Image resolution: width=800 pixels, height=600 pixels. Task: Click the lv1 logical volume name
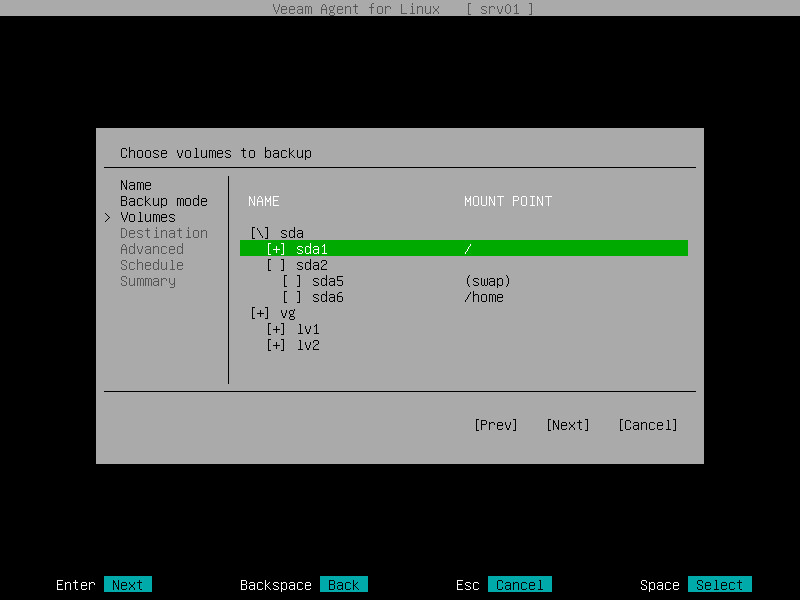click(308, 330)
